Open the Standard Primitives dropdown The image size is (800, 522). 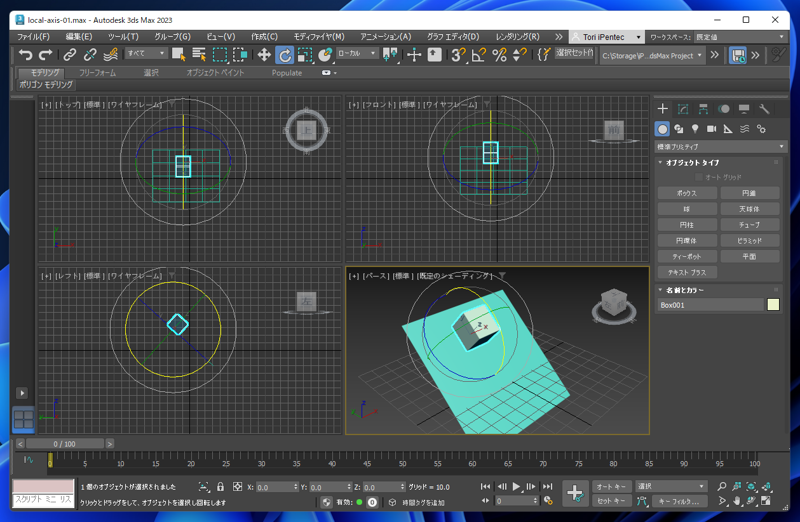pyautogui.click(x=720, y=146)
